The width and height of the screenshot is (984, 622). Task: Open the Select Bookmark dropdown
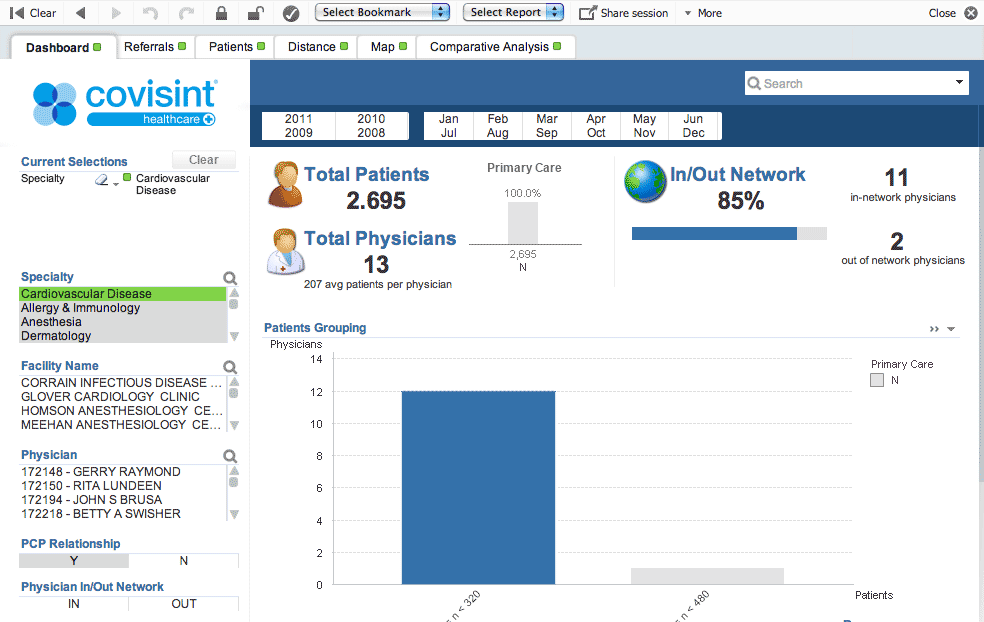point(382,13)
